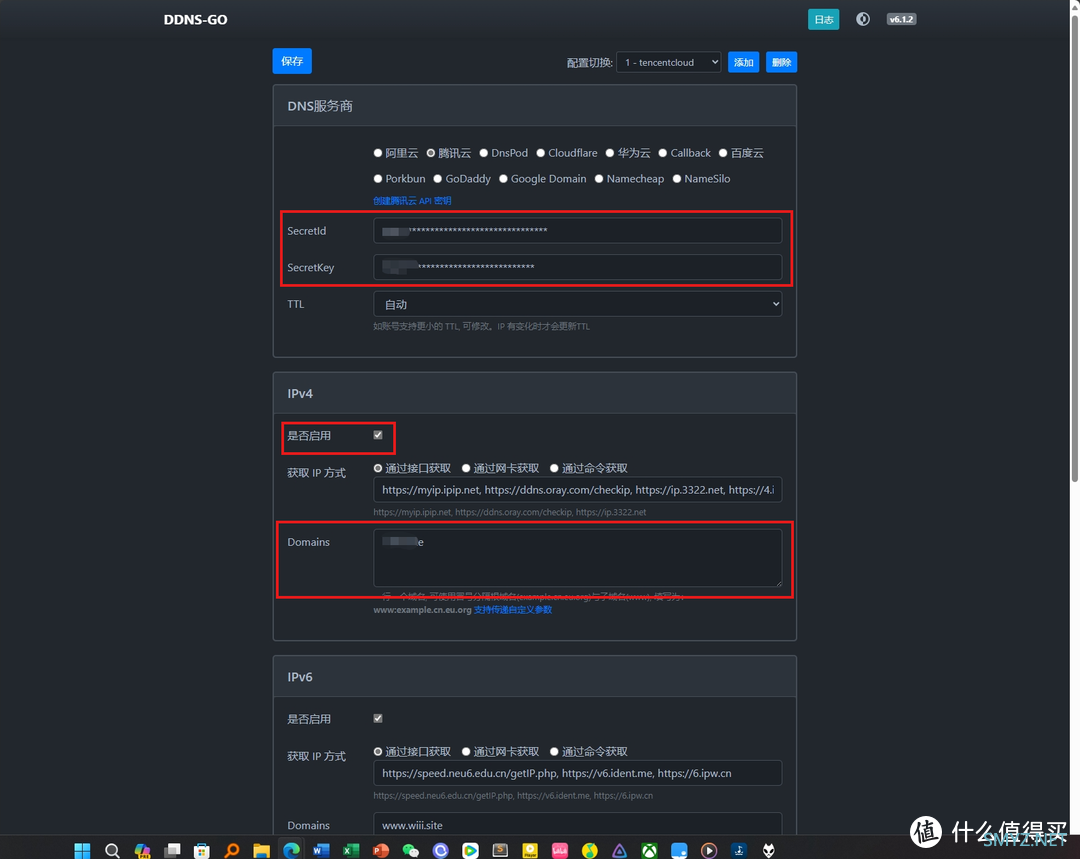Launch Microsoft Store from taskbar
The width and height of the screenshot is (1080, 859).
[x=202, y=850]
